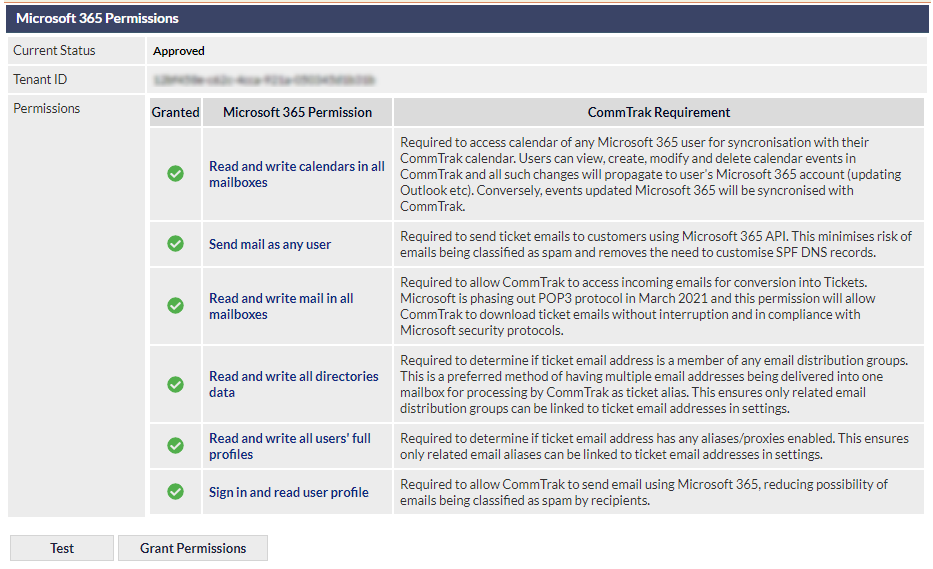Click the CommTrak Requirement column header

659,112
